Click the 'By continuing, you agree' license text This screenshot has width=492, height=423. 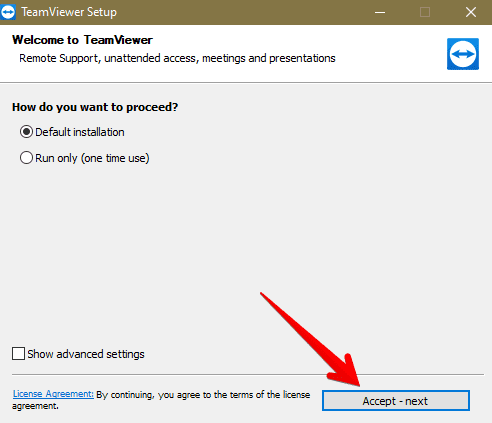161,400
